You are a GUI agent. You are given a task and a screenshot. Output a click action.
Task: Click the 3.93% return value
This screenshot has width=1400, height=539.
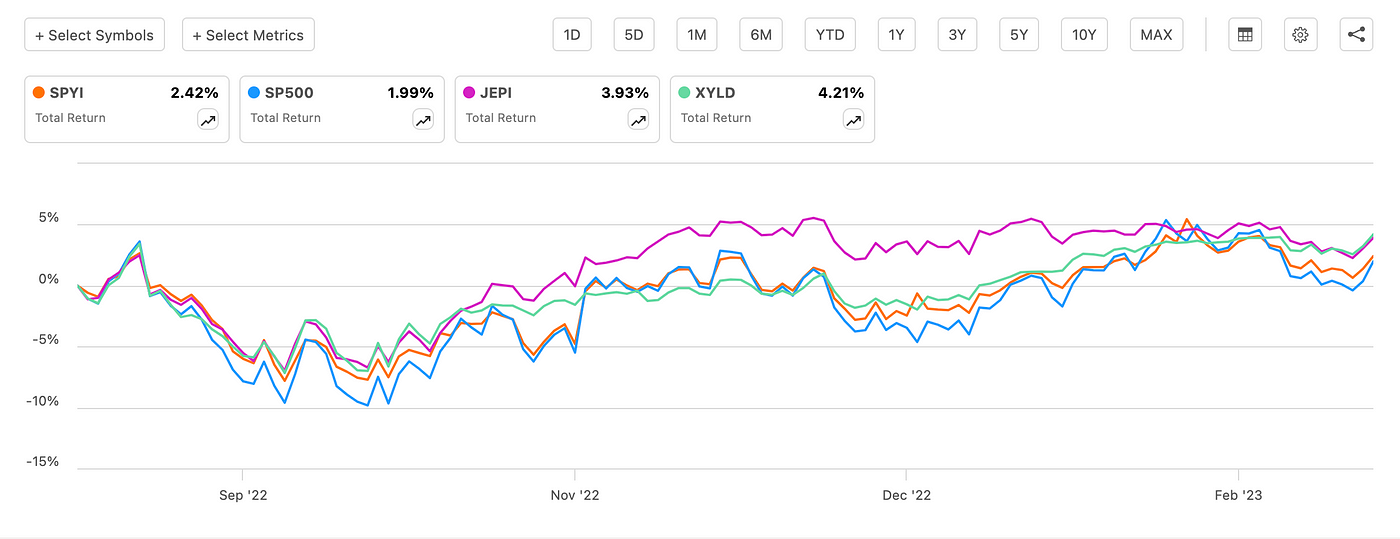coord(625,93)
